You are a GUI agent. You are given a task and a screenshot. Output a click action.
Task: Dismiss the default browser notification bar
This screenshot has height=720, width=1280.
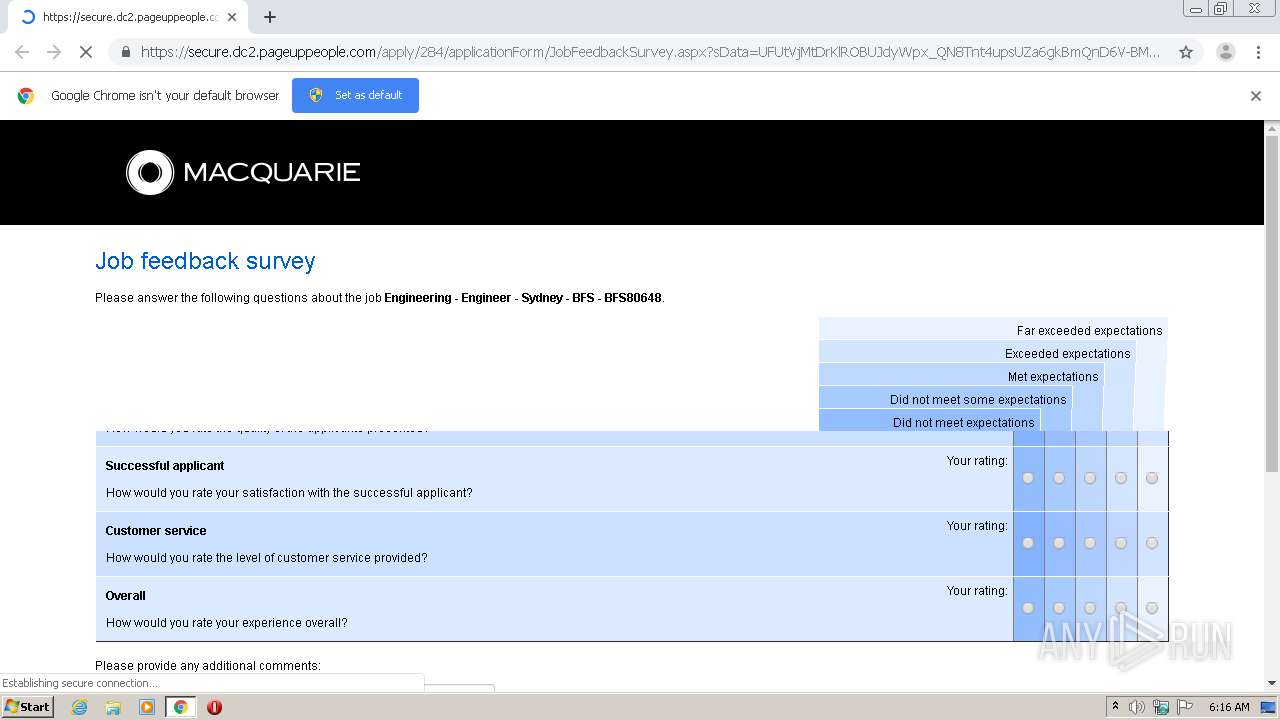pyautogui.click(x=1256, y=96)
